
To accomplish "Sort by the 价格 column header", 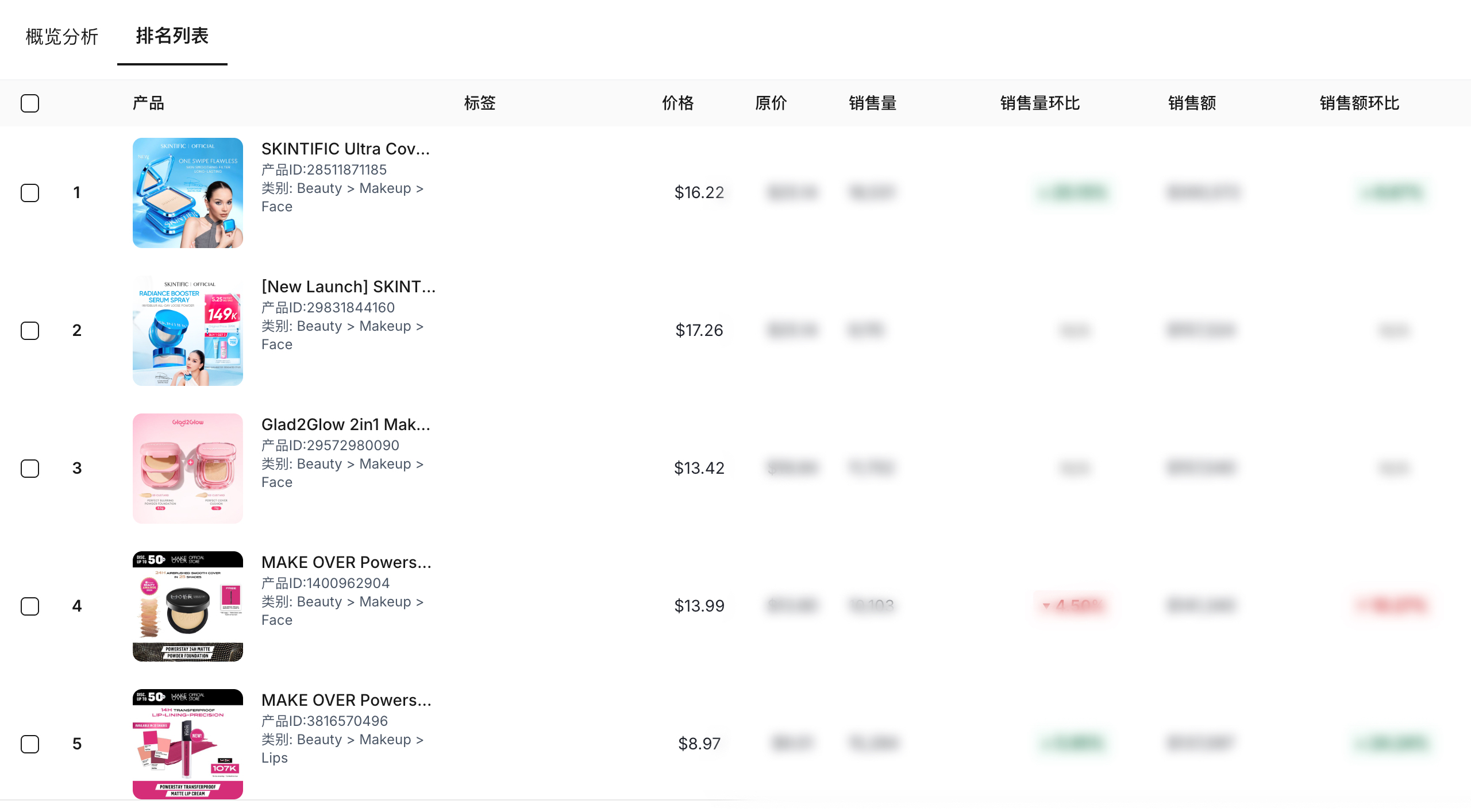I will tap(678, 103).
